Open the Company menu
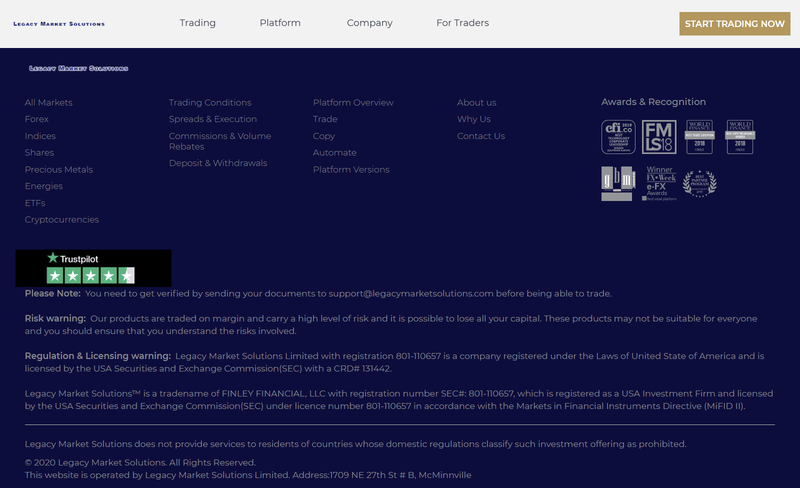Image resolution: width=800 pixels, height=488 pixels. point(369,23)
